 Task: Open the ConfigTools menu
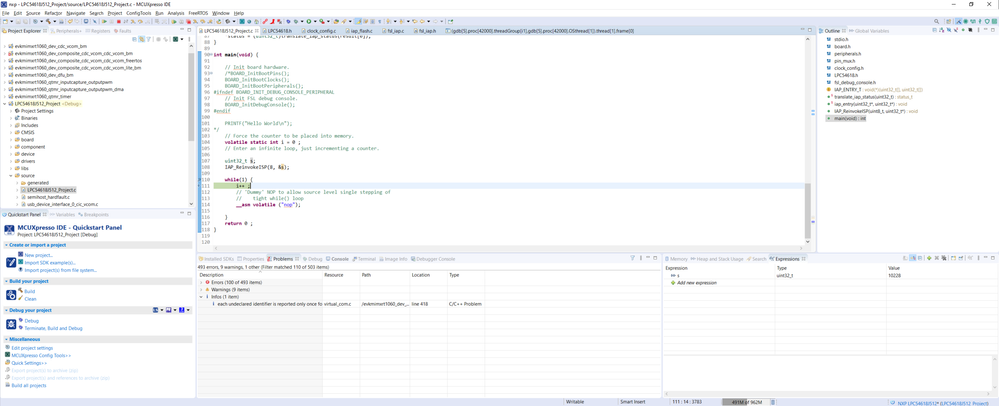point(138,13)
